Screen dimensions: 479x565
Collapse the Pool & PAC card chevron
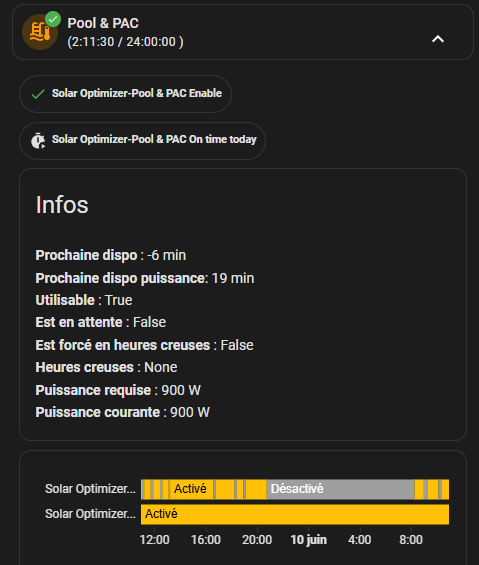pyautogui.click(x=438, y=39)
